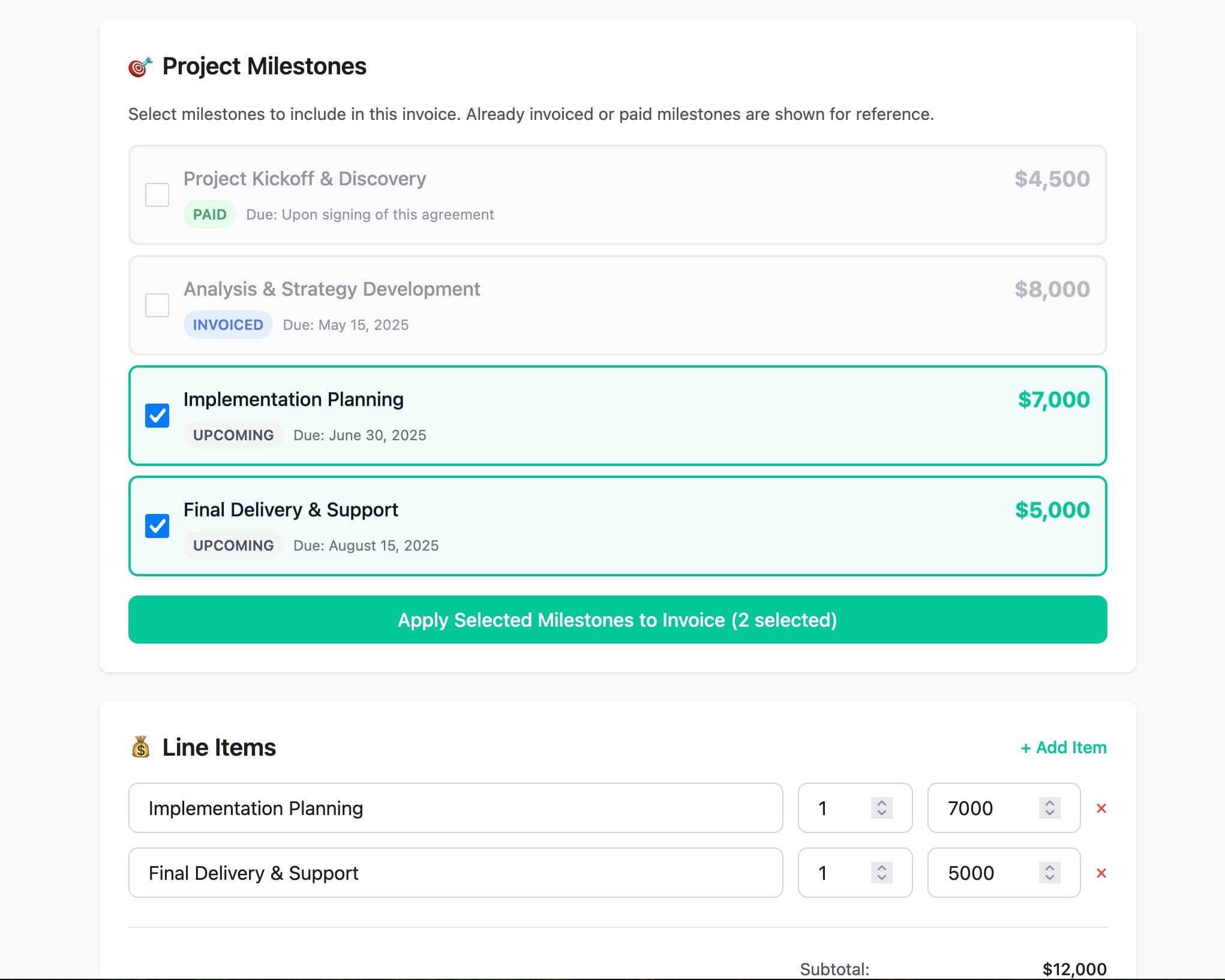Click the UPCOMING badge on Final Delivery
The image size is (1225, 980).
(233, 545)
